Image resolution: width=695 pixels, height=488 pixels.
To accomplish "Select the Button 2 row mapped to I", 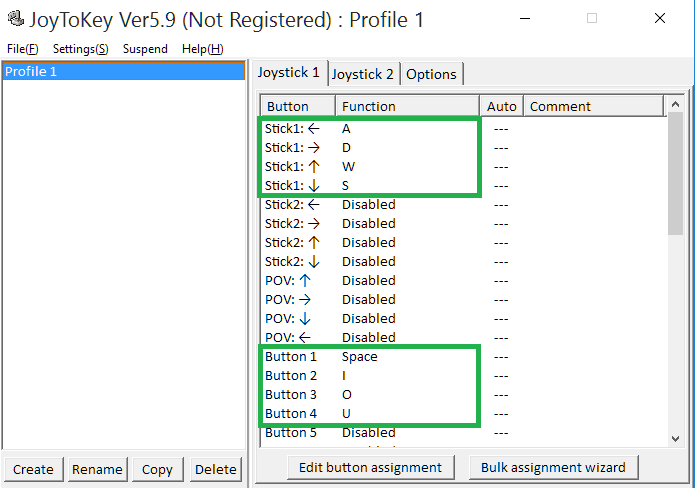I will (x=463, y=376).
